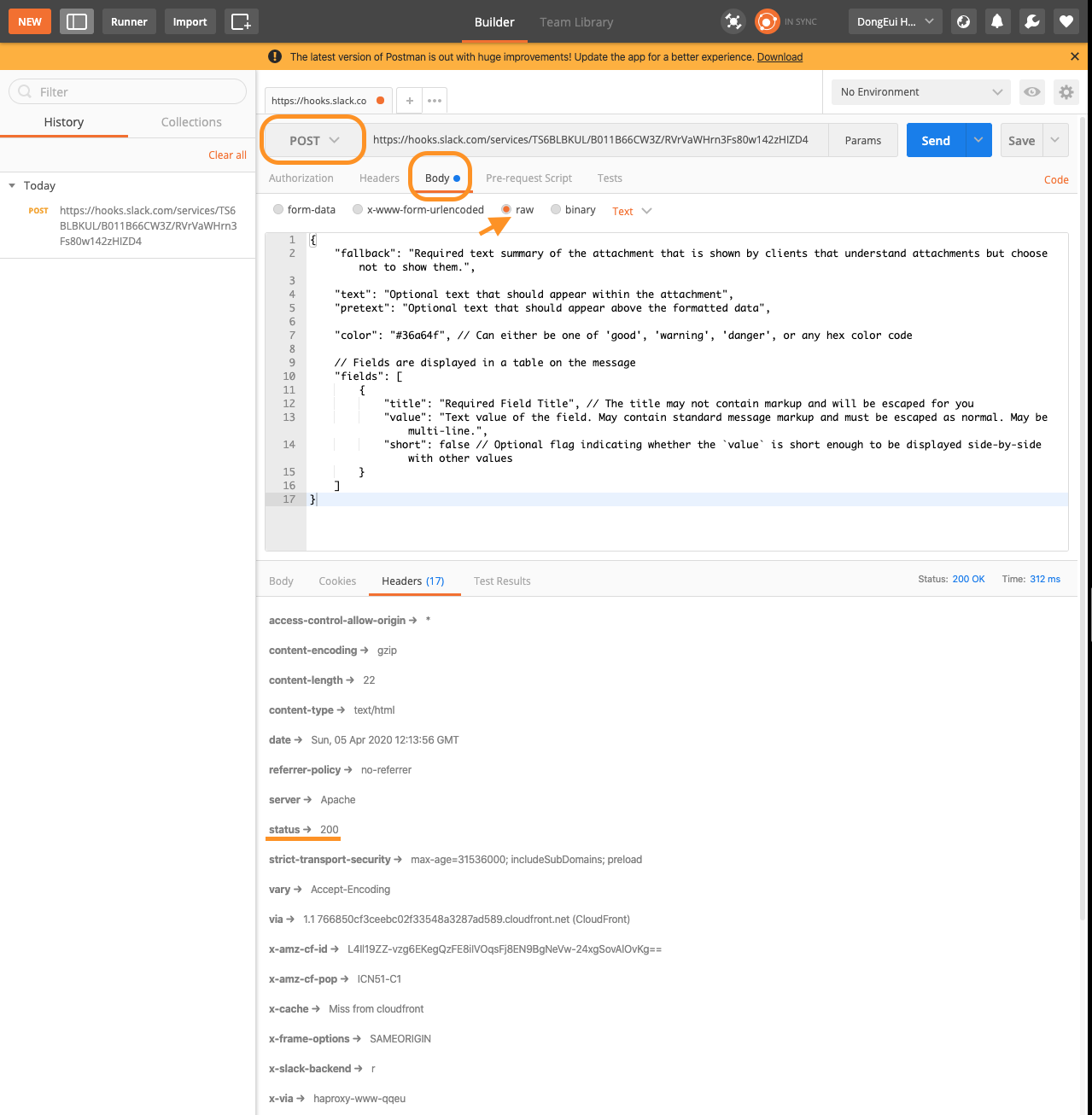
Task: Click the warning icon in update banner
Action: (275, 56)
